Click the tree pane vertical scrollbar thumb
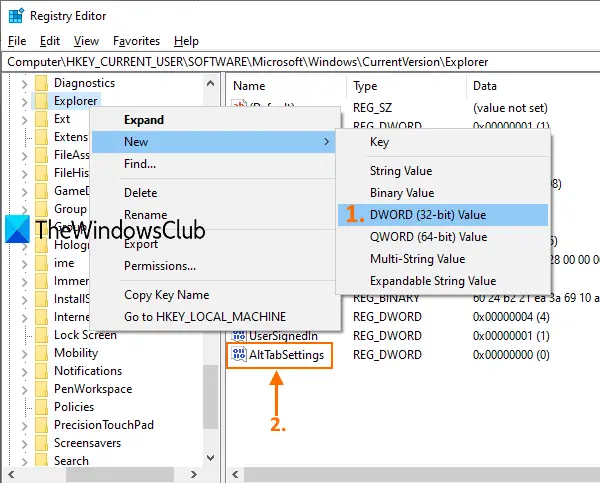 pos(210,397)
